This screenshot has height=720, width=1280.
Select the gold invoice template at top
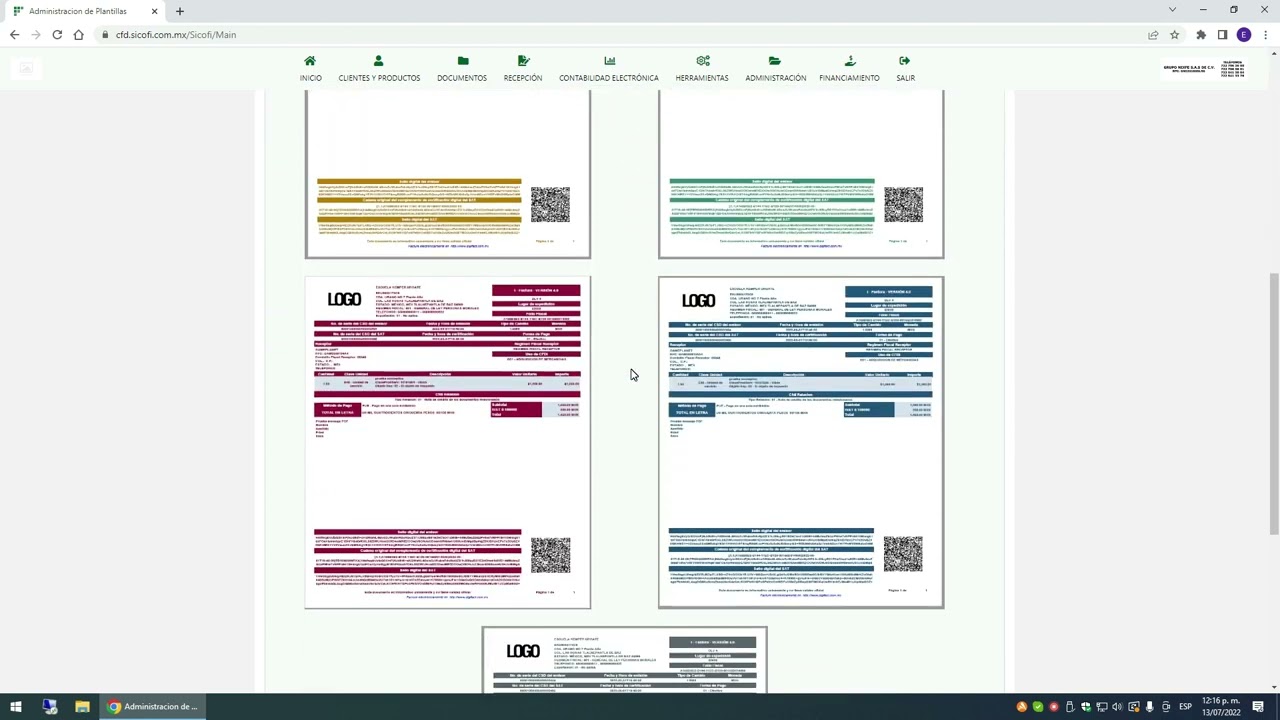click(x=448, y=174)
